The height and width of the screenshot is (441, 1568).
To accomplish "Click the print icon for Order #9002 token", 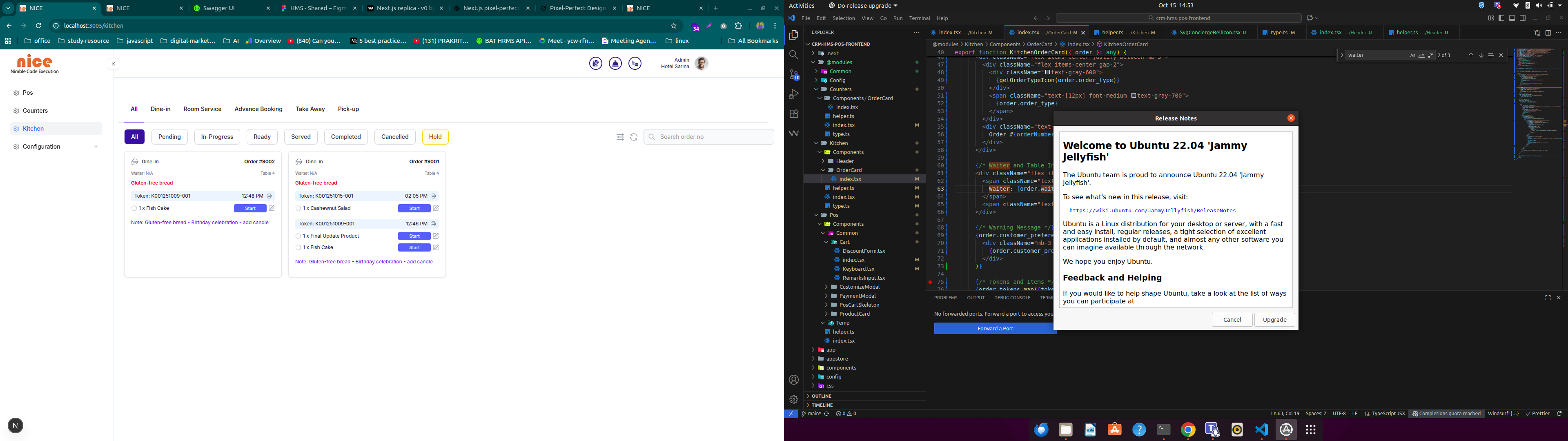I will pyautogui.click(x=269, y=196).
